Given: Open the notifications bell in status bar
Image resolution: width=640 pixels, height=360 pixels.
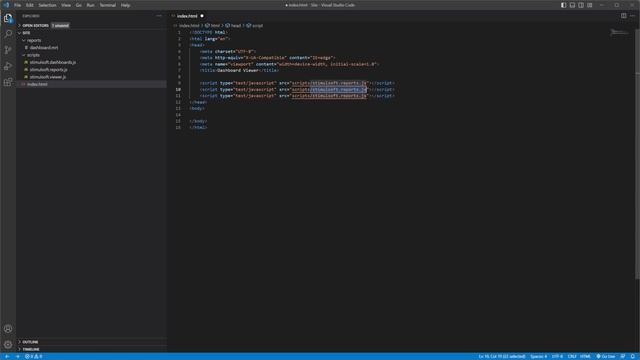Looking at the screenshot, I should tap(633, 356).
